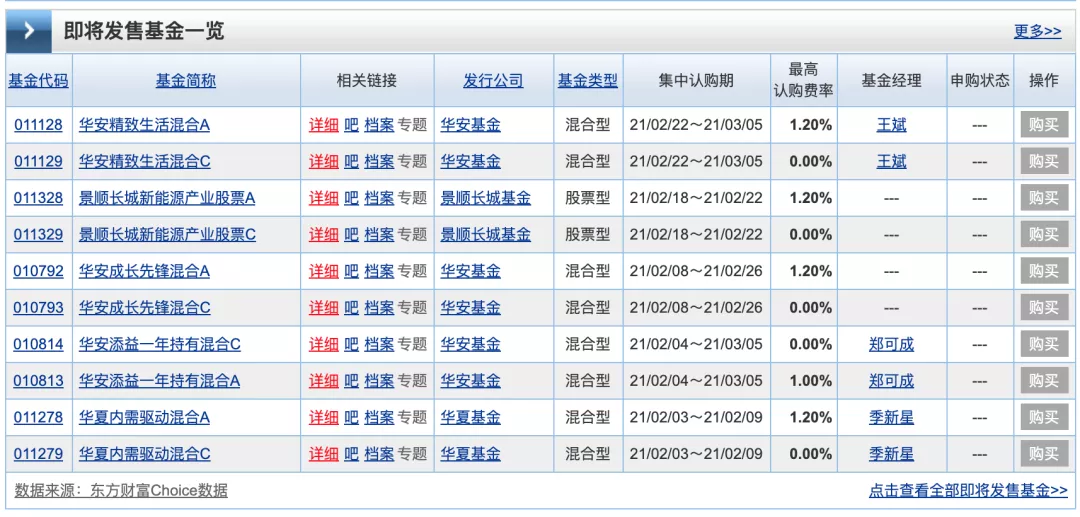This screenshot has width=1080, height=517.
Task: Select subscription period 21/02/18～21/02/22 for 011328
Action: (696, 198)
